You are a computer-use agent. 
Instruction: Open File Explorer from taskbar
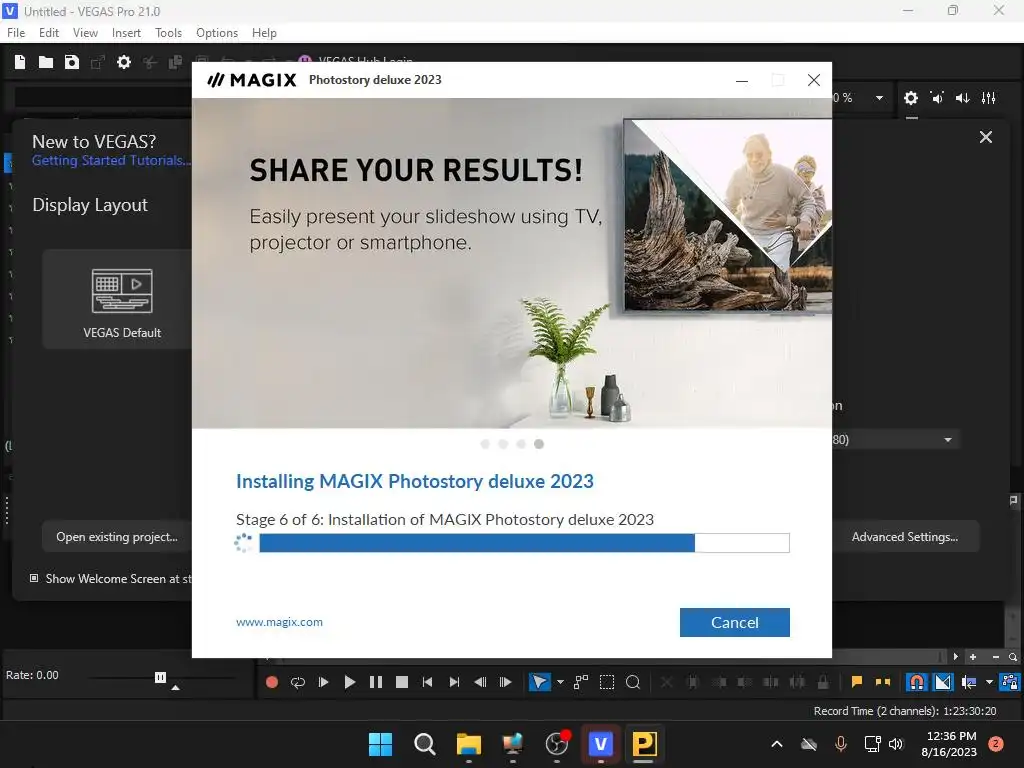(469, 744)
